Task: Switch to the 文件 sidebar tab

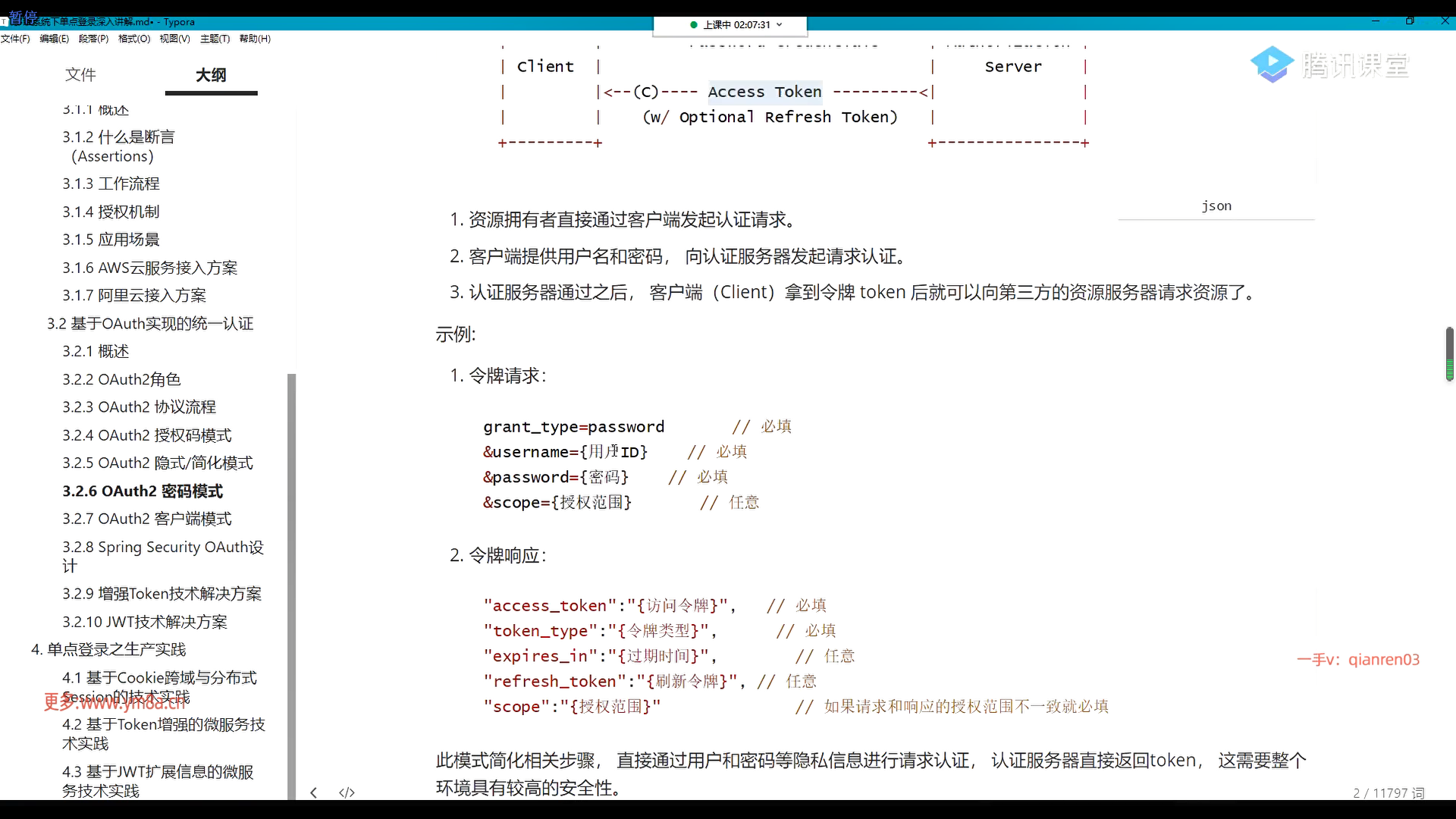Action: (80, 74)
